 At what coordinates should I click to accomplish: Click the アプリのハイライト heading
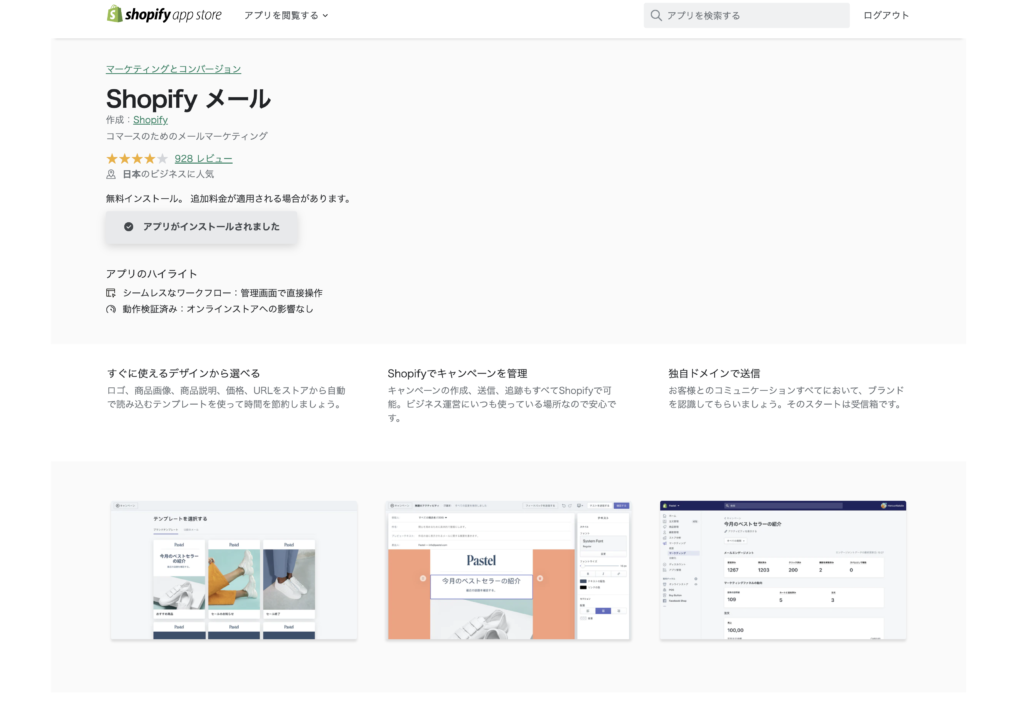click(152, 274)
